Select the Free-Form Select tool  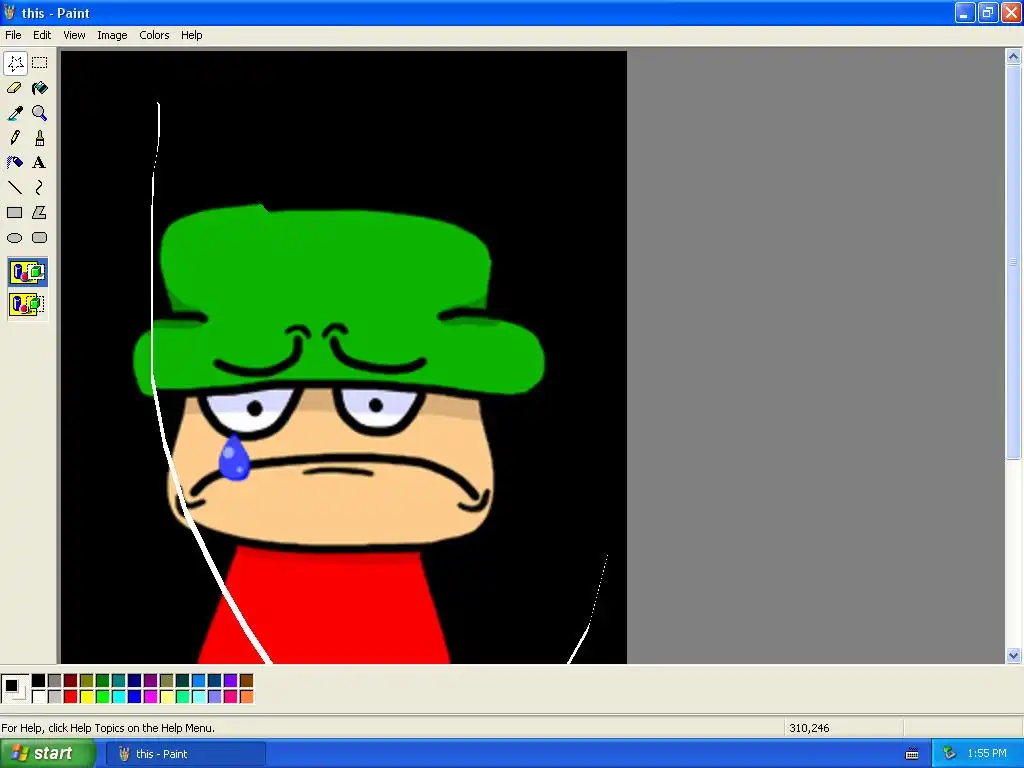point(15,63)
